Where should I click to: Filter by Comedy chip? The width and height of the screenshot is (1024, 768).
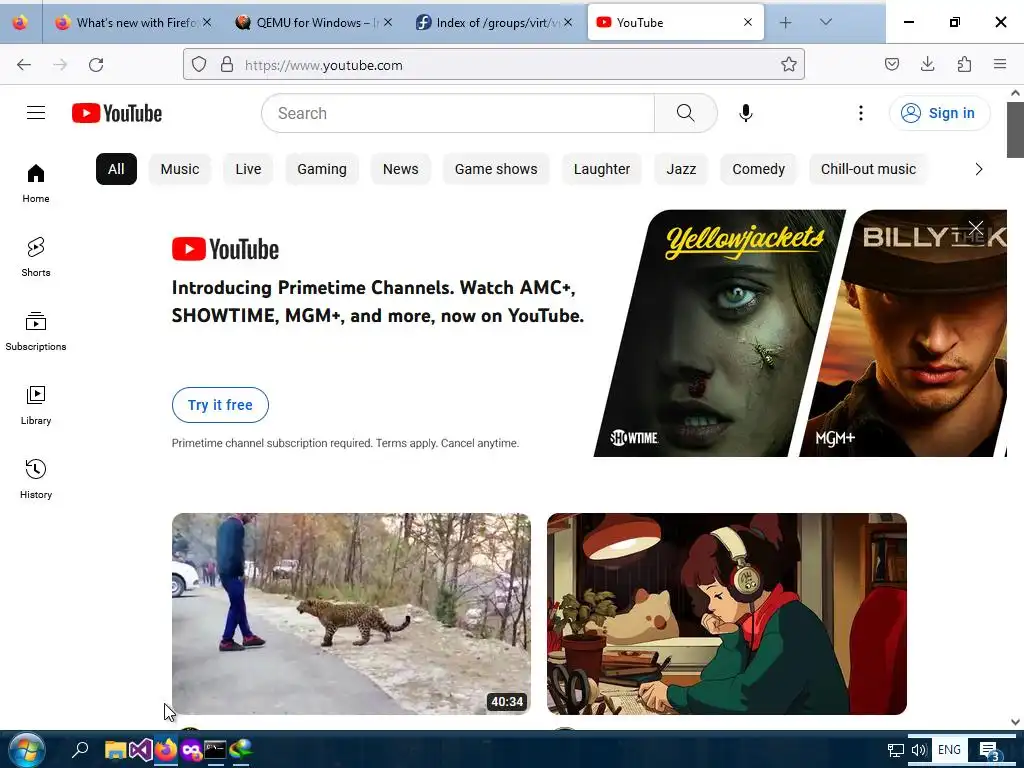[758, 169]
